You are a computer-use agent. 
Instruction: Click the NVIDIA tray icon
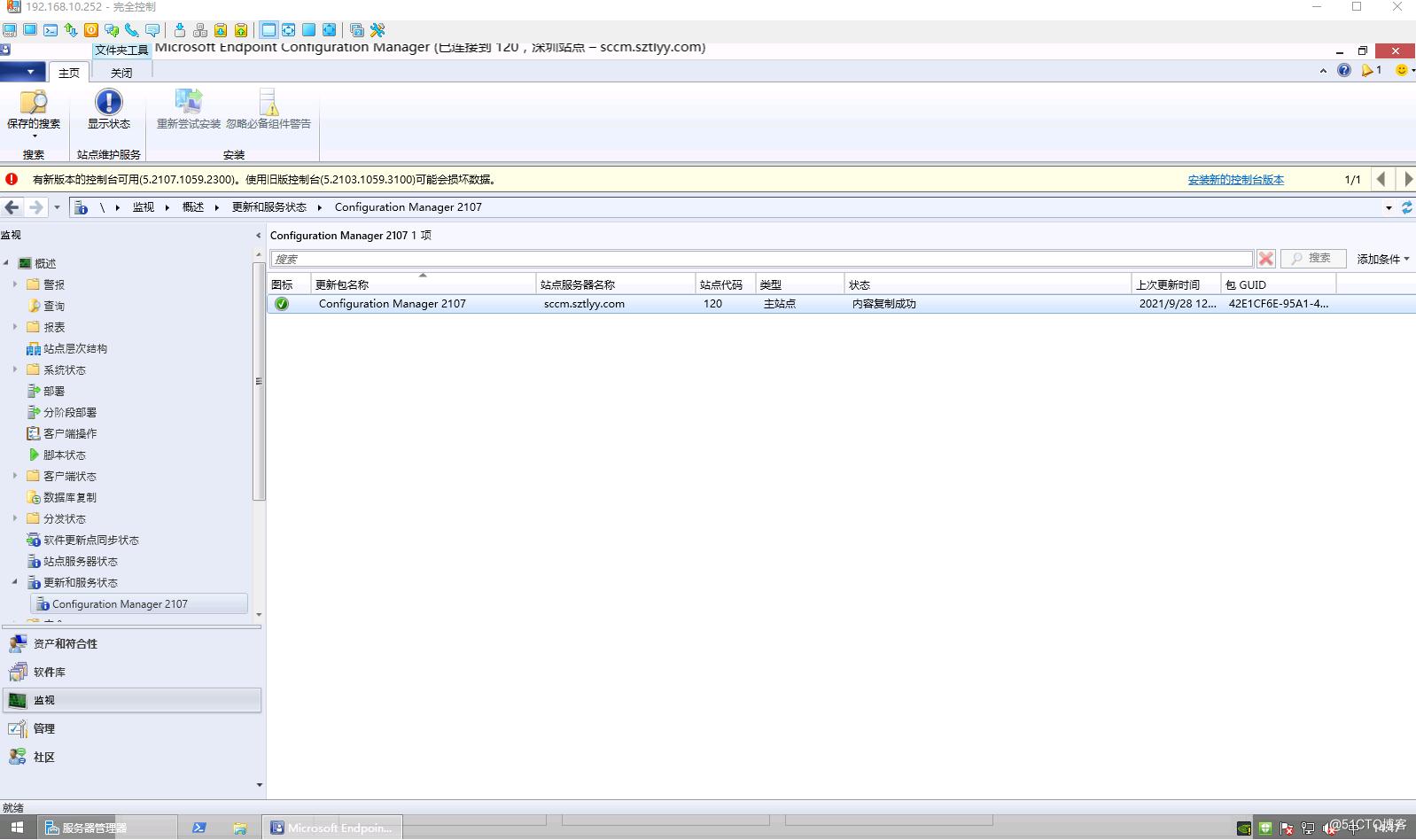1244,828
